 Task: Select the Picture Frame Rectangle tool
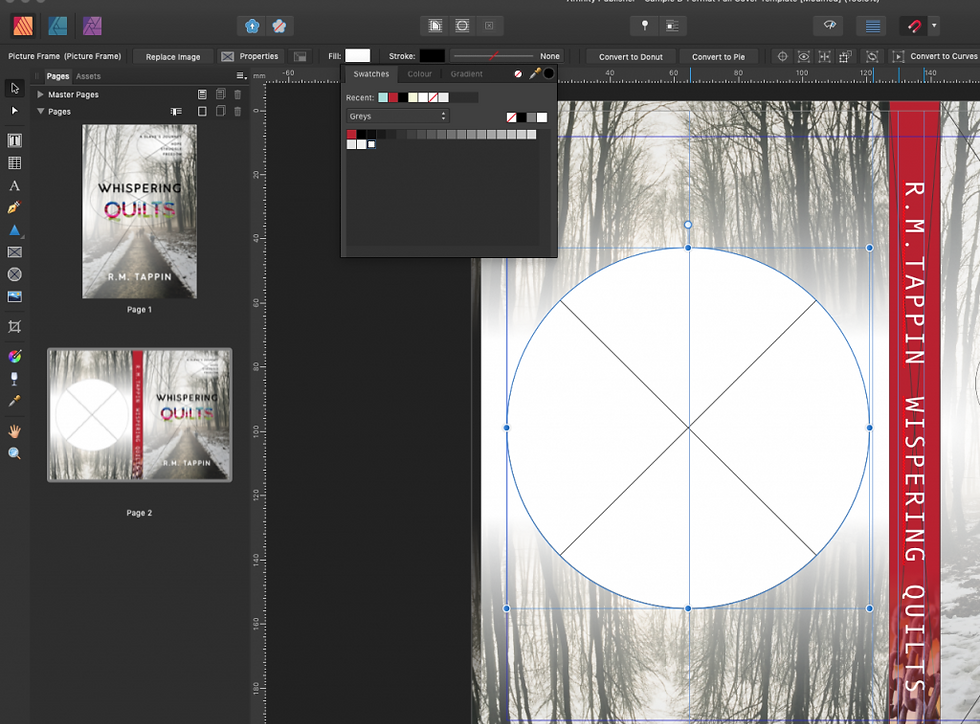14,252
